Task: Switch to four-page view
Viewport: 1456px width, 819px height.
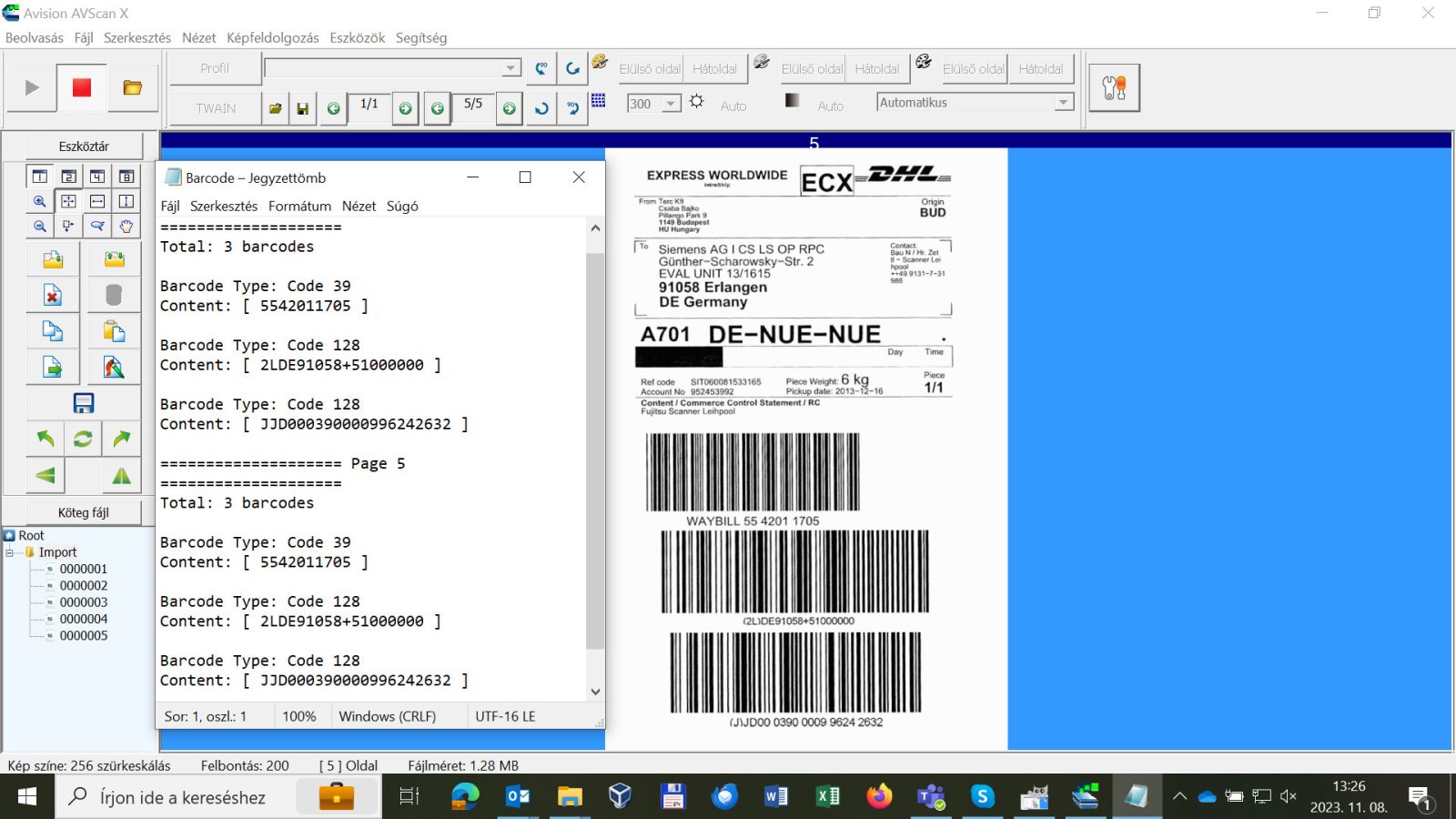Action: coord(97,177)
